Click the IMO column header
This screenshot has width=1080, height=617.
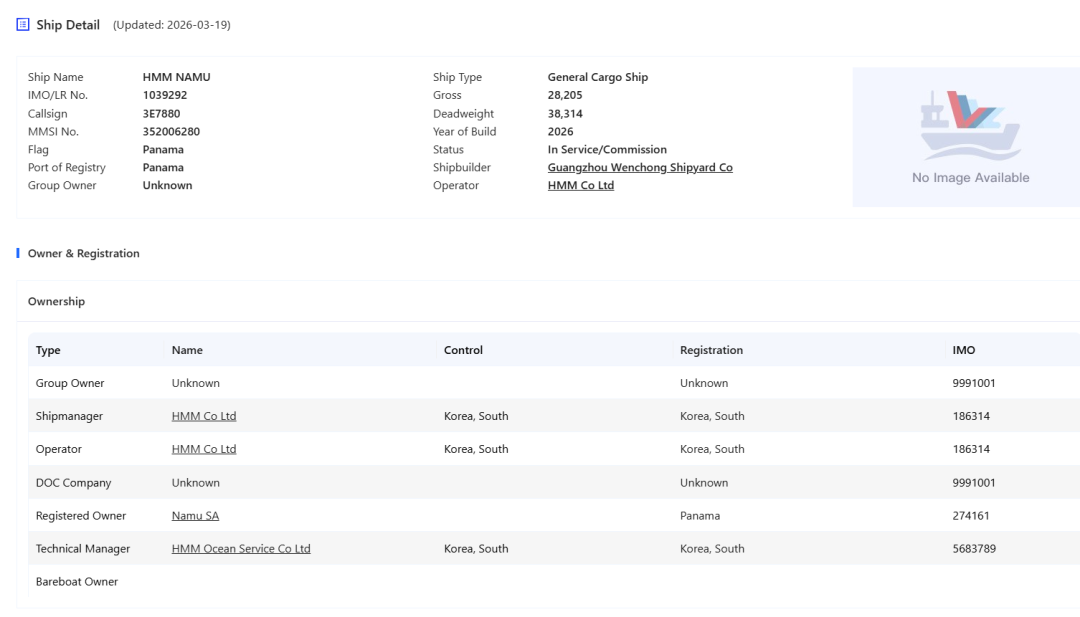pyautogui.click(x=964, y=350)
